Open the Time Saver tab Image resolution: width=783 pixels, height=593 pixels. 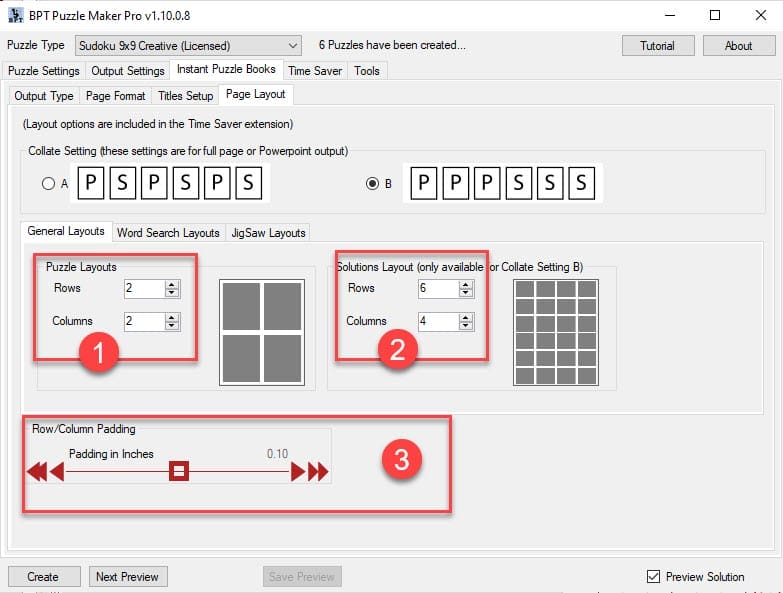tap(314, 71)
